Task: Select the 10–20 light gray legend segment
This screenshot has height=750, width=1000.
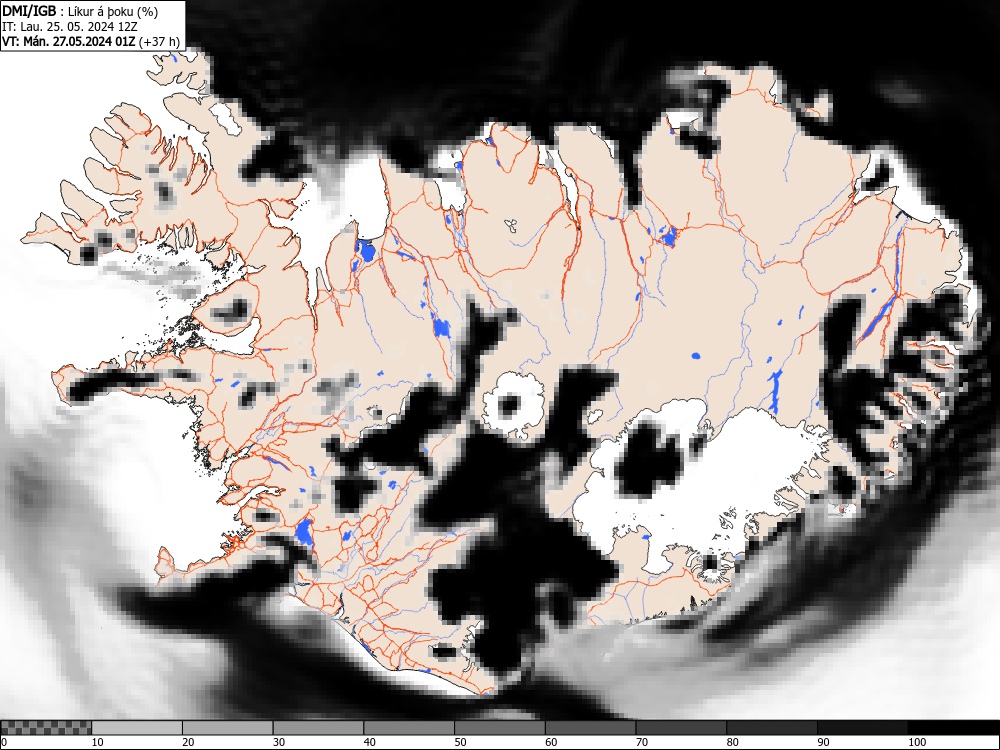Action: click(137, 728)
